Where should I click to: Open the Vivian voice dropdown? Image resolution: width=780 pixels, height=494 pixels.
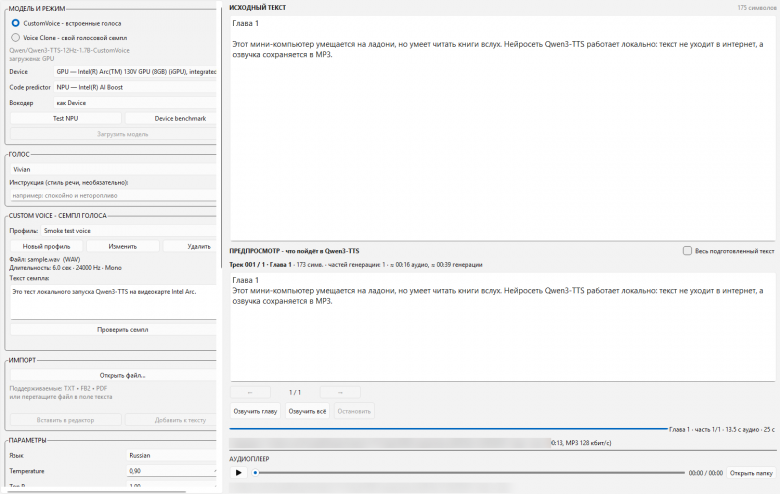pyautogui.click(x=113, y=169)
